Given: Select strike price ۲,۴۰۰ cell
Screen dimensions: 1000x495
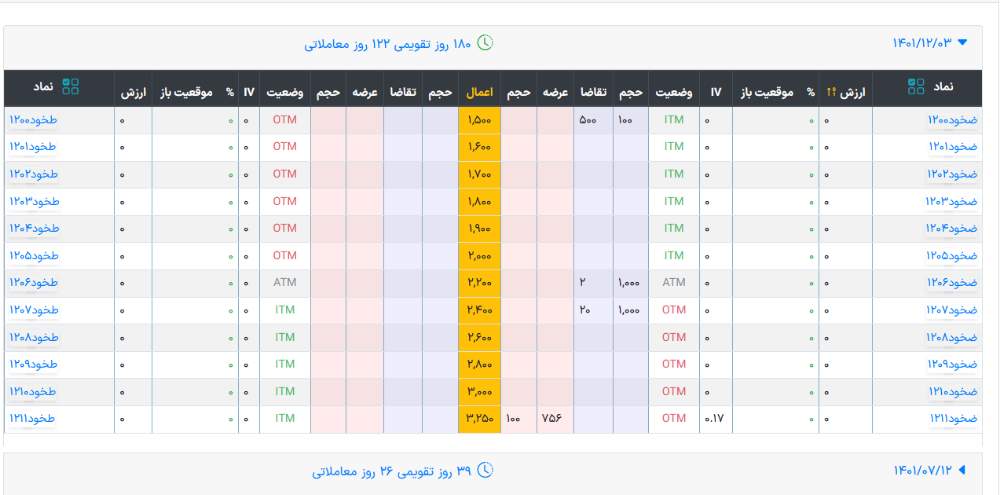Looking at the screenshot, I should 479,310.
